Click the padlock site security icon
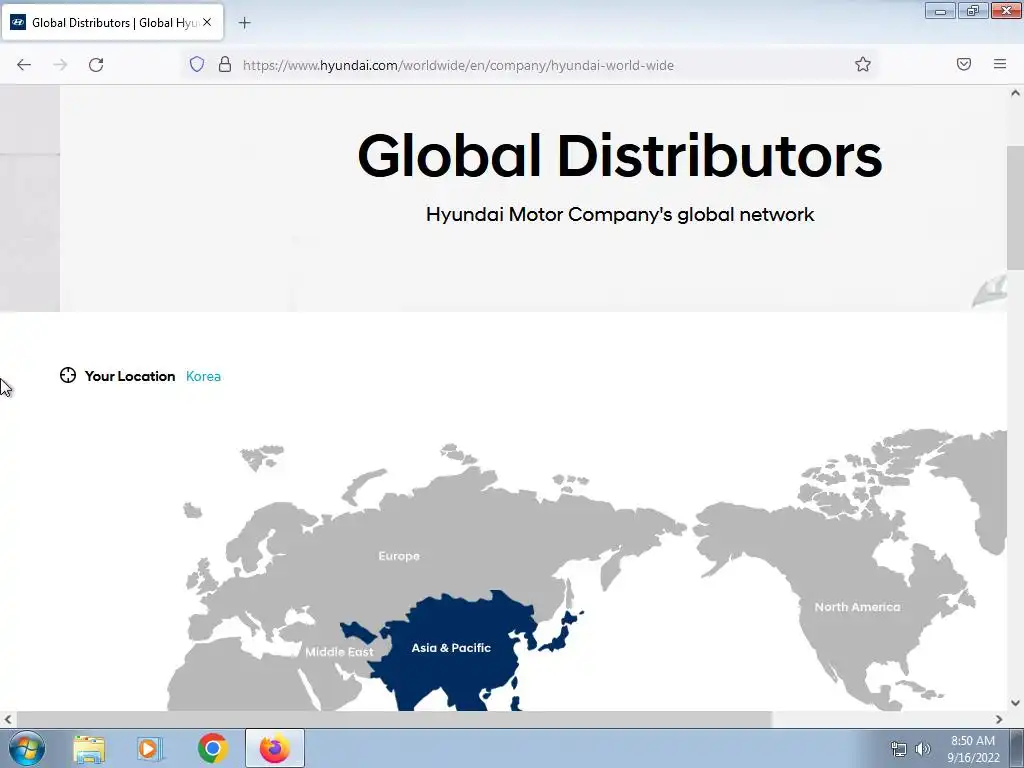The image size is (1024, 768). [225, 64]
